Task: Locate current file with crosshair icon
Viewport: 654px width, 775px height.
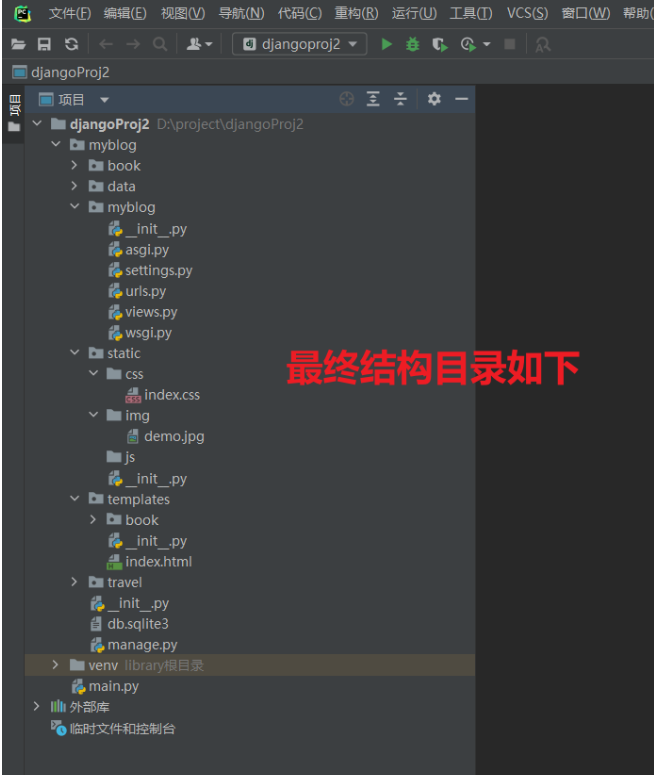Action: pyautogui.click(x=347, y=99)
